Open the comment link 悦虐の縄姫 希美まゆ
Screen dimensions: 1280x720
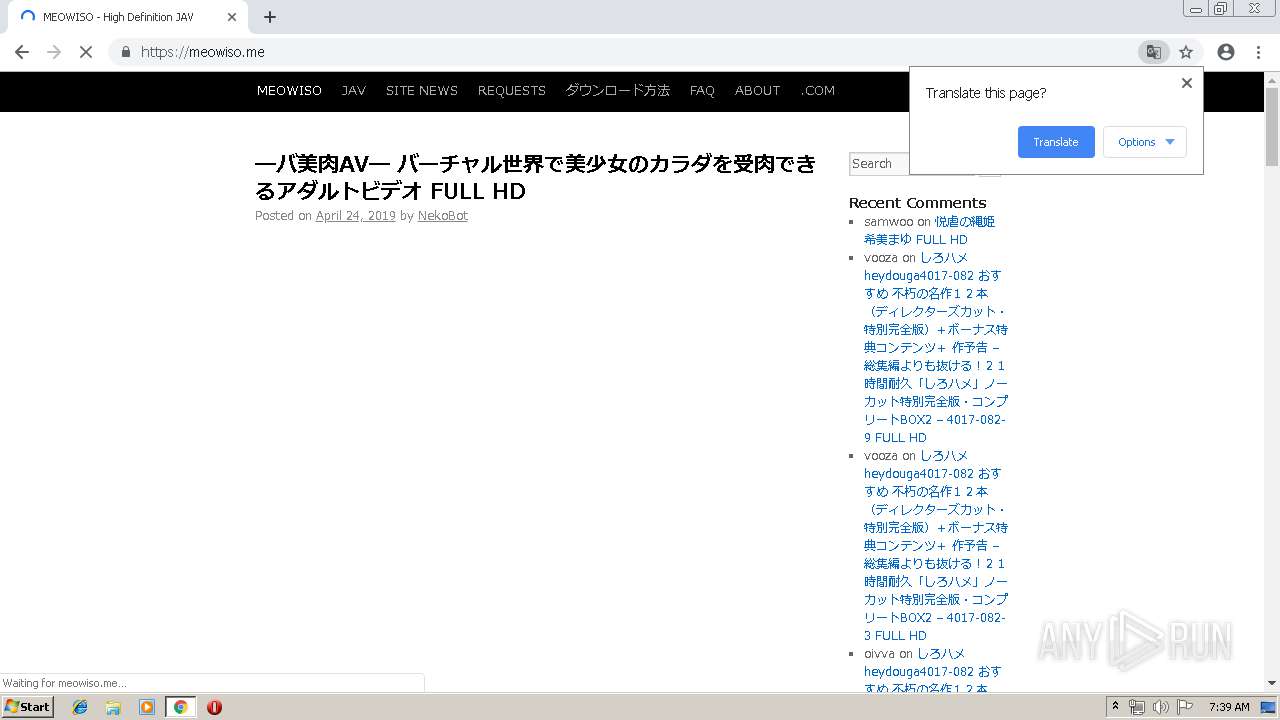930,231
